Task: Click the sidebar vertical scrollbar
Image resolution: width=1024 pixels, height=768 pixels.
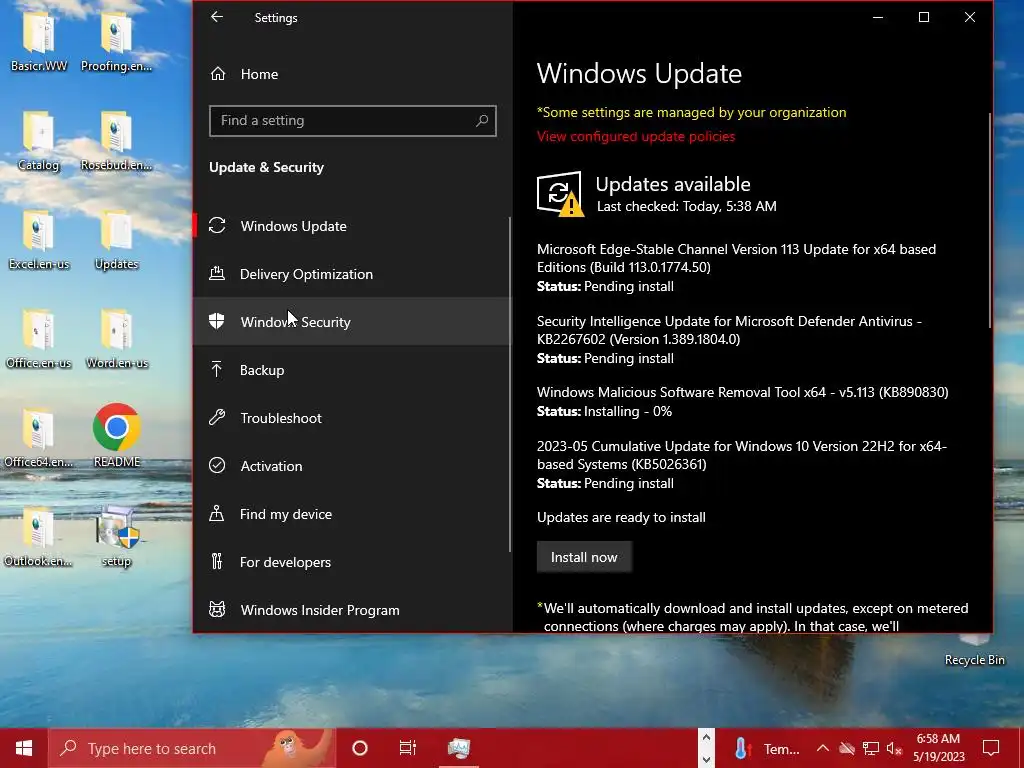Action: [x=509, y=385]
